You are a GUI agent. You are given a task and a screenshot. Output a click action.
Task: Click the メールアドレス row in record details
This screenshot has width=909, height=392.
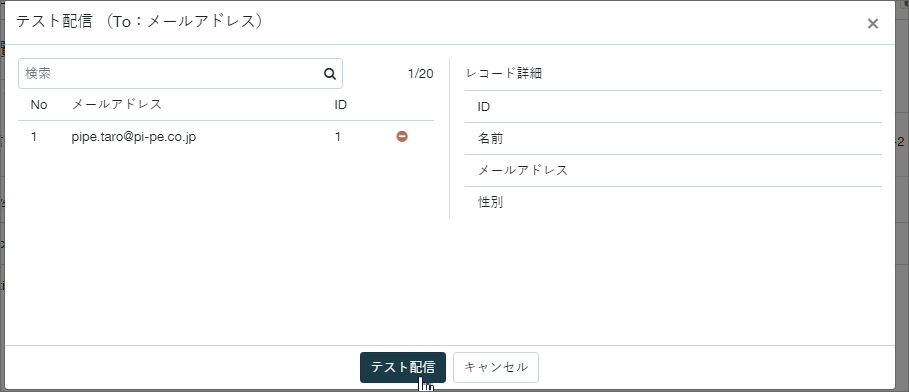coord(673,170)
